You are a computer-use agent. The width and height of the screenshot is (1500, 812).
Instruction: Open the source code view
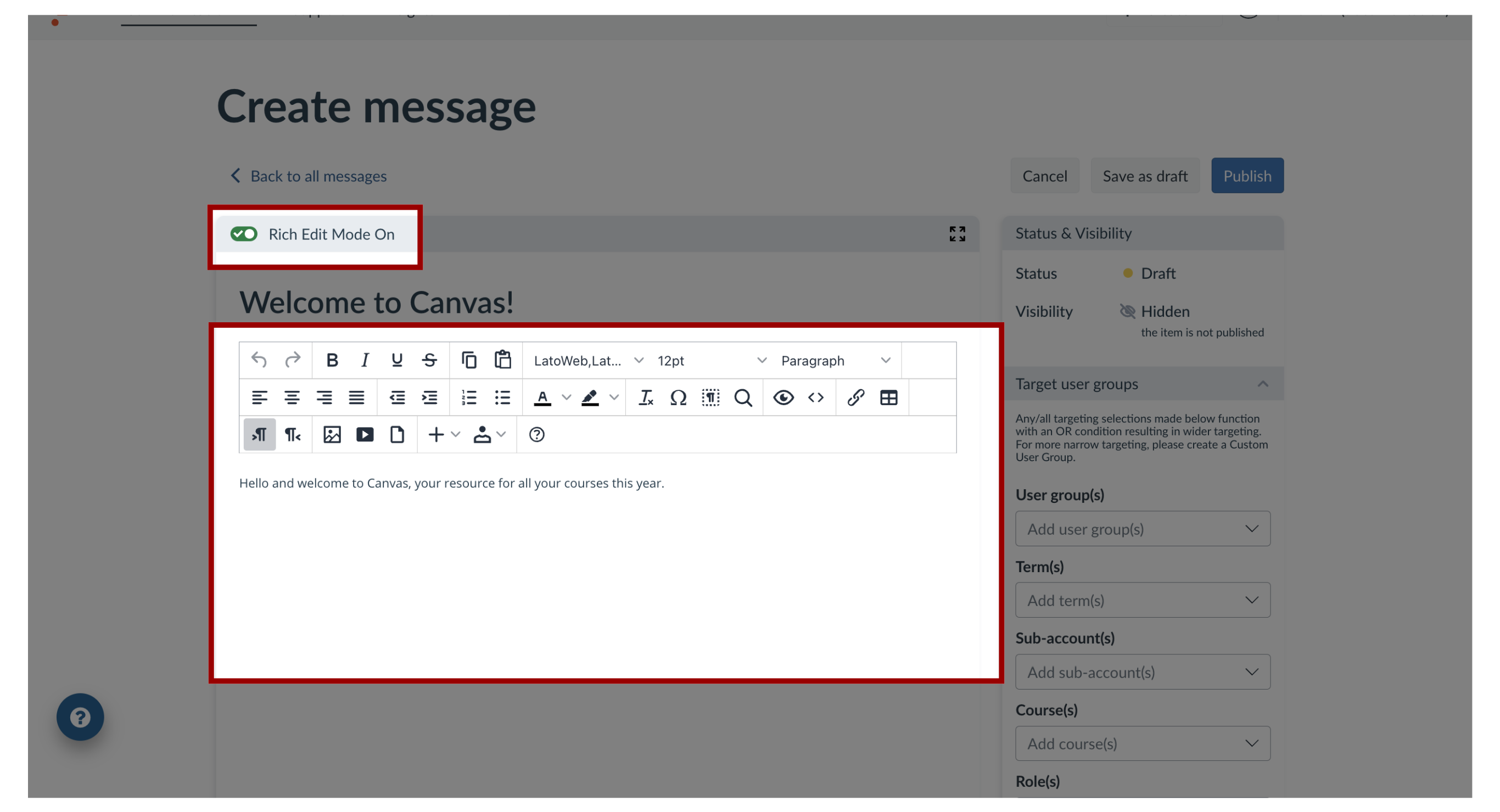click(x=816, y=397)
